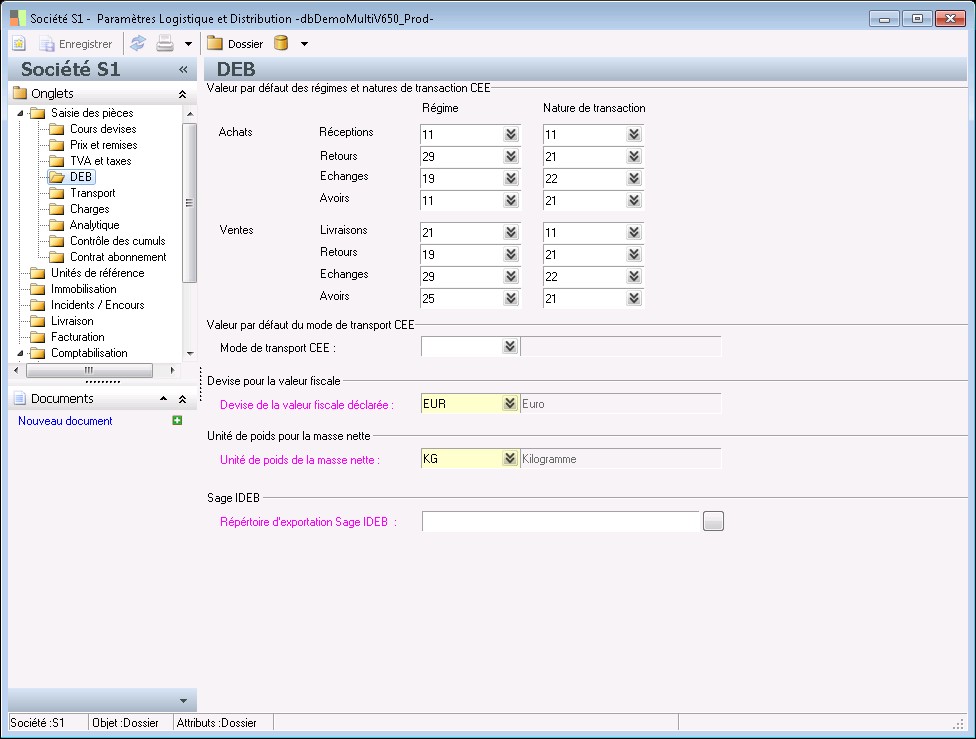Click the browse button for Sage IDEB directory

[x=712, y=521]
